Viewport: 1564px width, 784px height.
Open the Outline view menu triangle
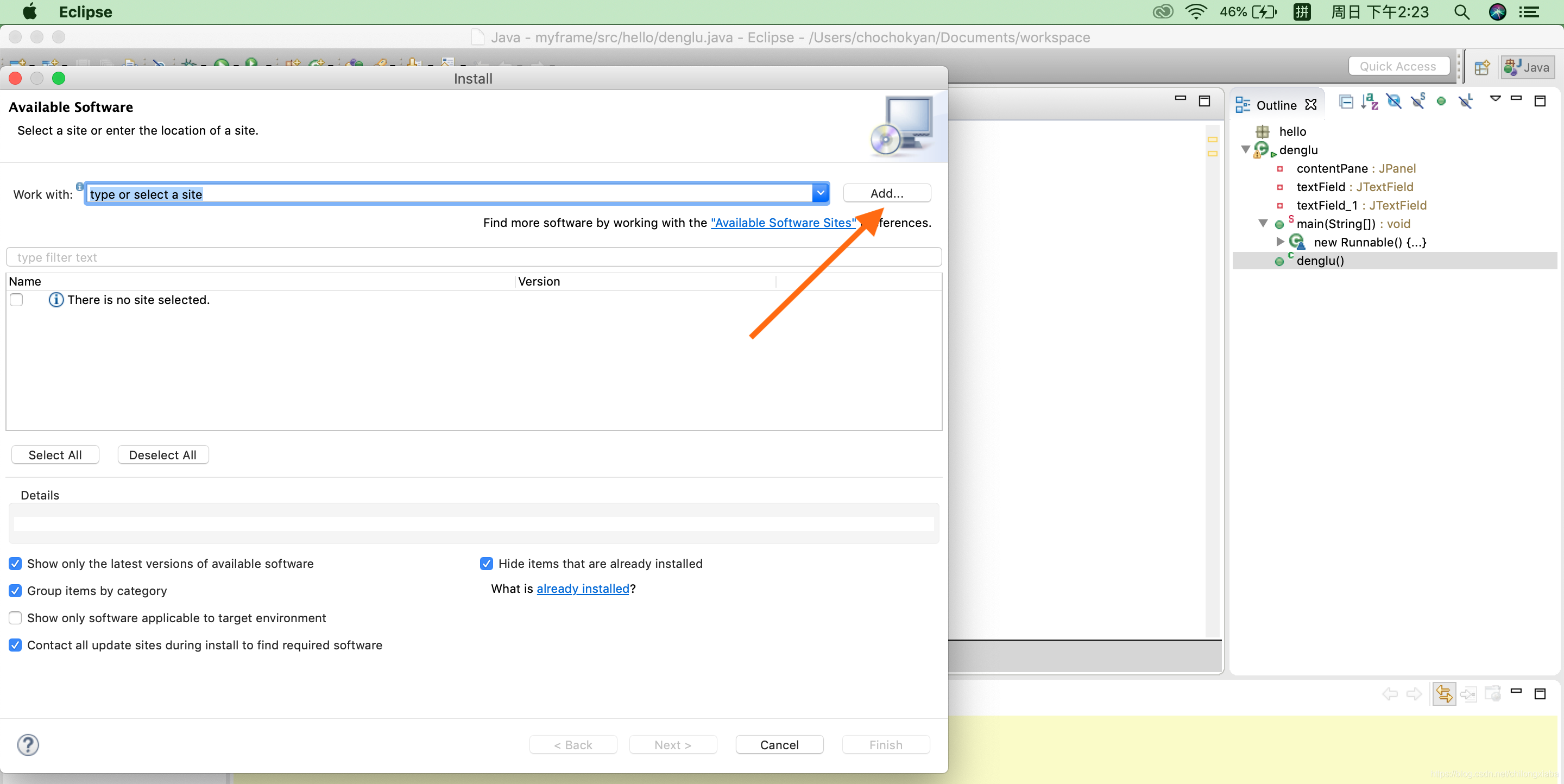[x=1496, y=98]
